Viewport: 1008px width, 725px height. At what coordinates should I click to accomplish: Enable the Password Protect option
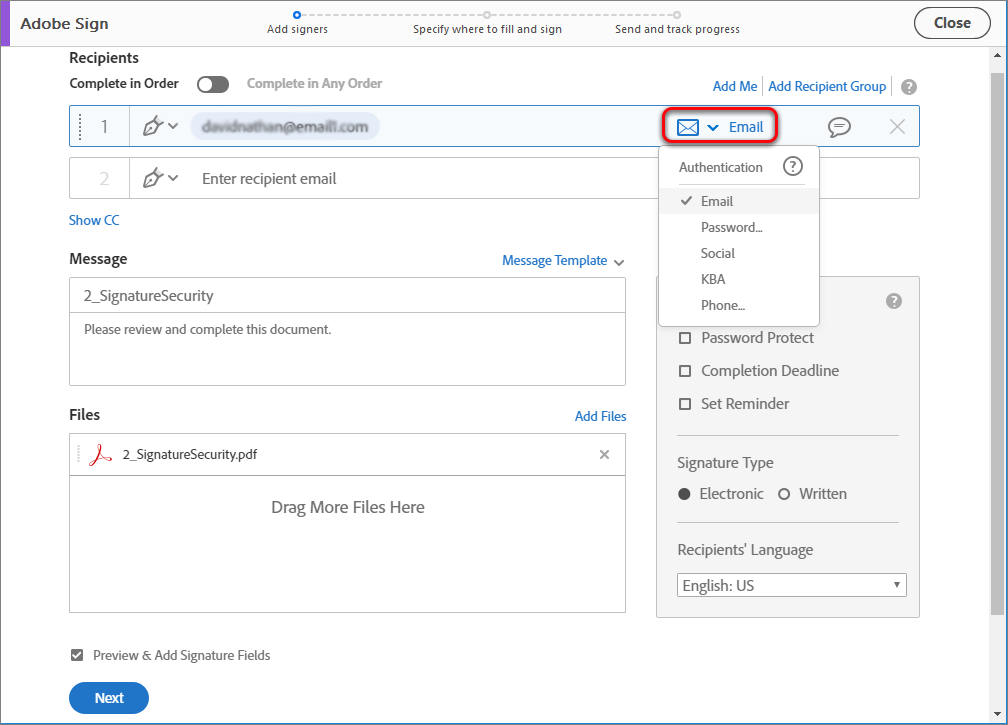pyautogui.click(x=685, y=338)
